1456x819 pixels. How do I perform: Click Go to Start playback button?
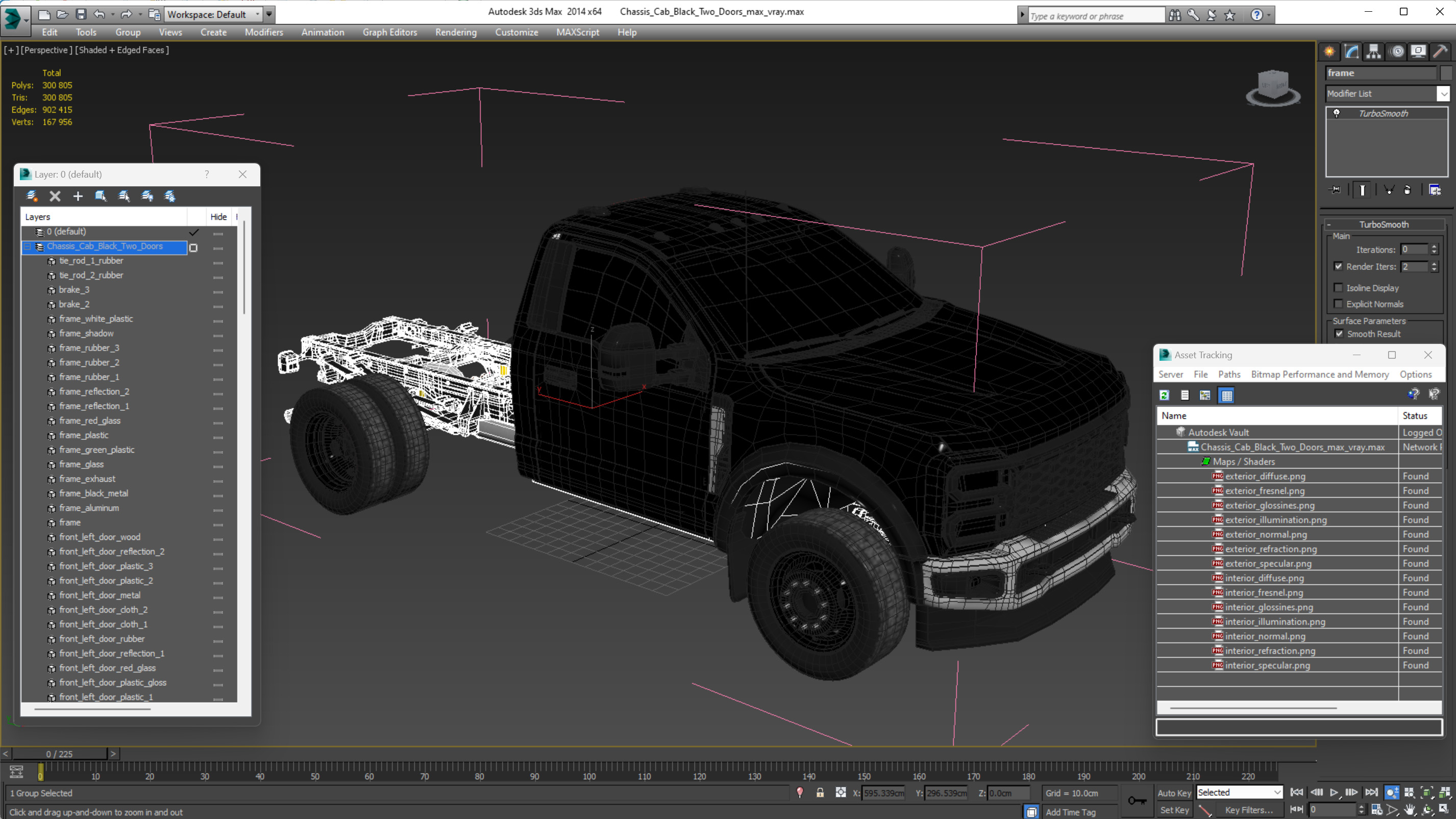pos(1297,792)
